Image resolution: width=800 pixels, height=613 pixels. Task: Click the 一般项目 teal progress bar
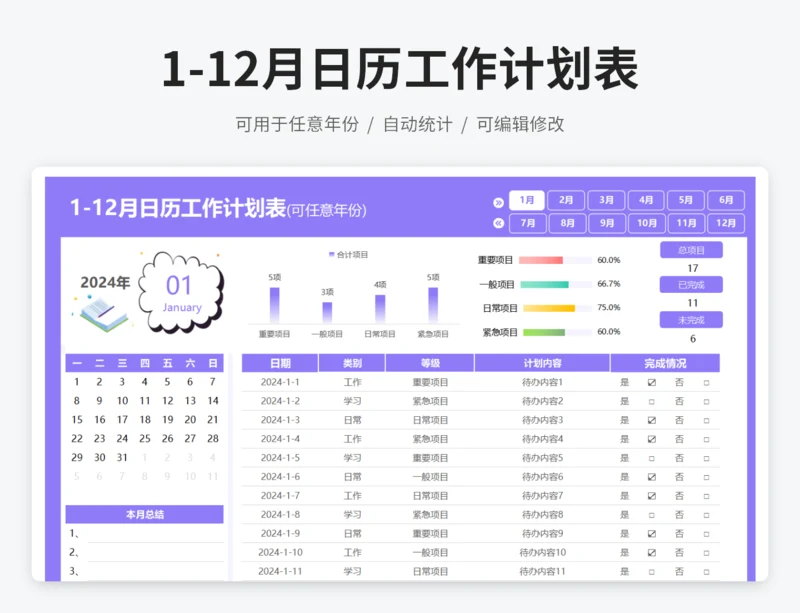[544, 284]
